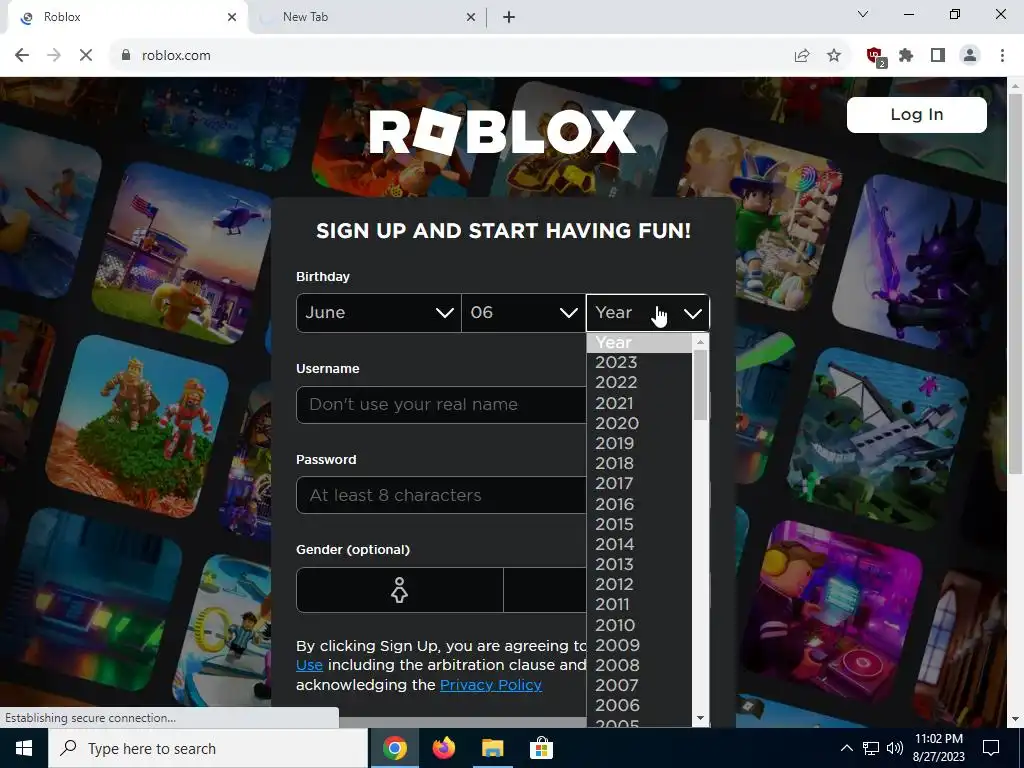
Task: Select 2018 in year options
Action: pos(639,464)
